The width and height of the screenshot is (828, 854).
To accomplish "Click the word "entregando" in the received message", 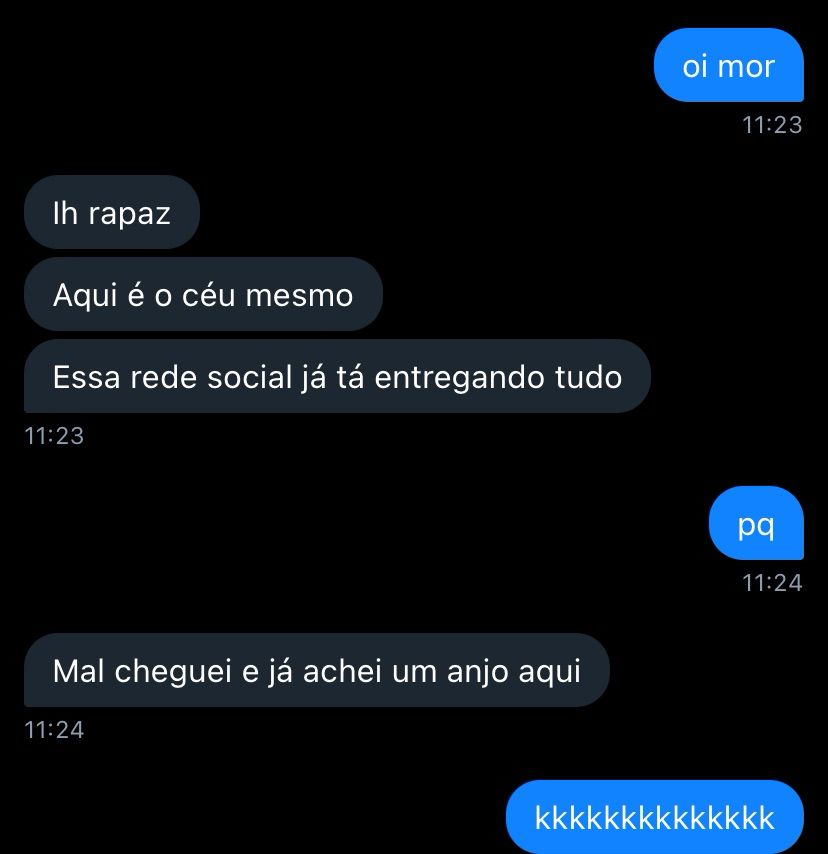I will click(459, 379).
